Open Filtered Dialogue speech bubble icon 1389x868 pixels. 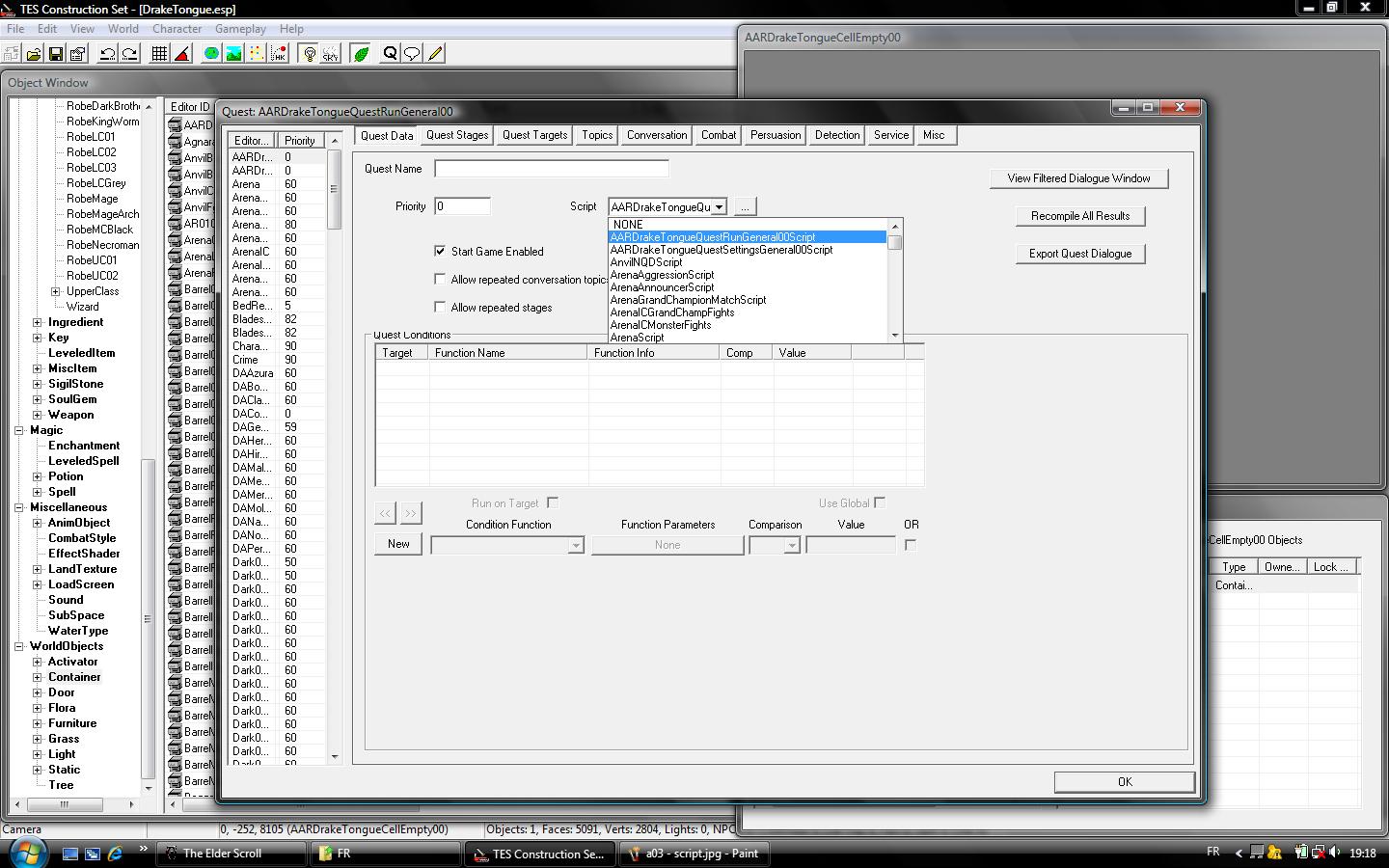[x=412, y=54]
